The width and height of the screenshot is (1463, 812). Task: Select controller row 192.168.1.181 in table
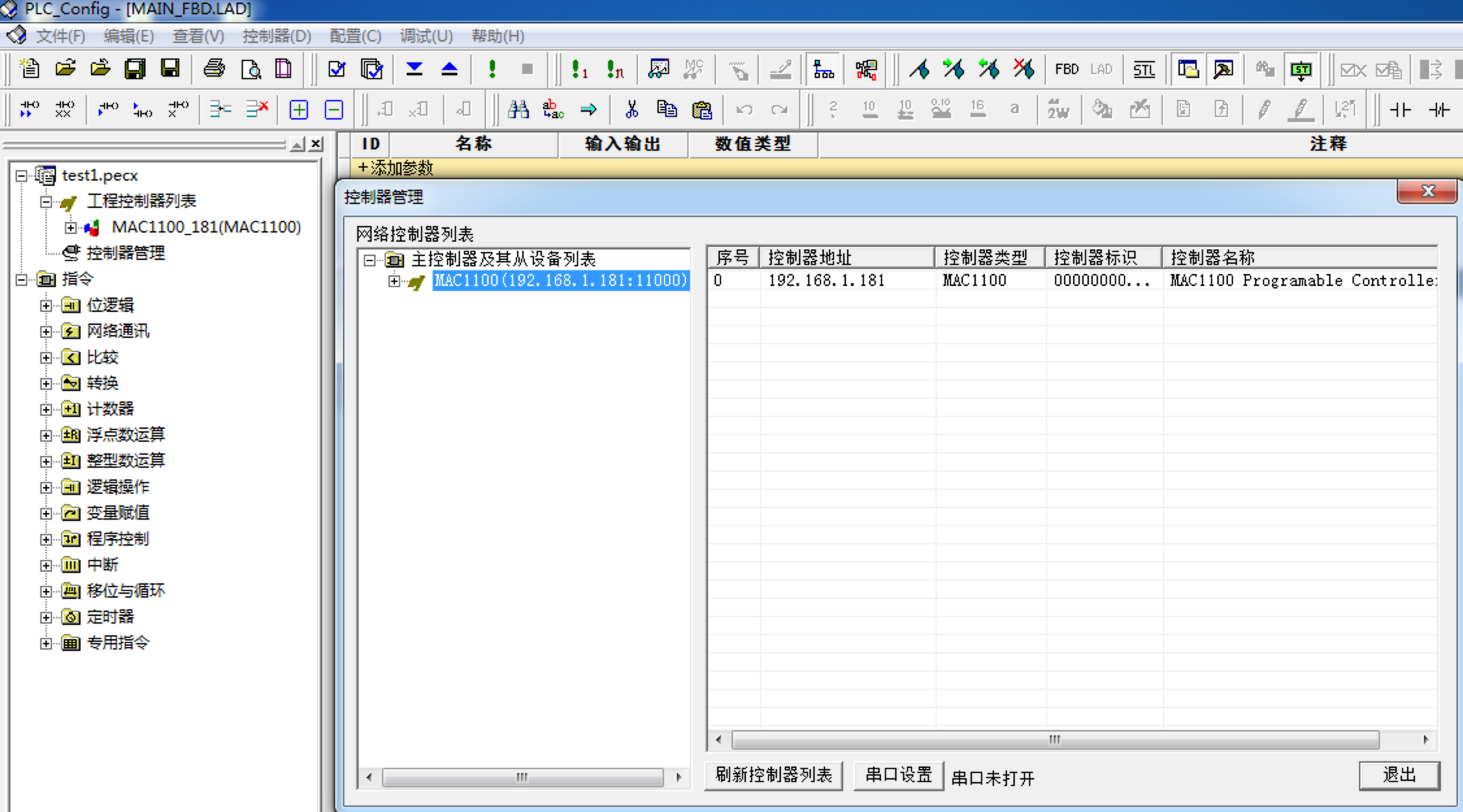1072,281
